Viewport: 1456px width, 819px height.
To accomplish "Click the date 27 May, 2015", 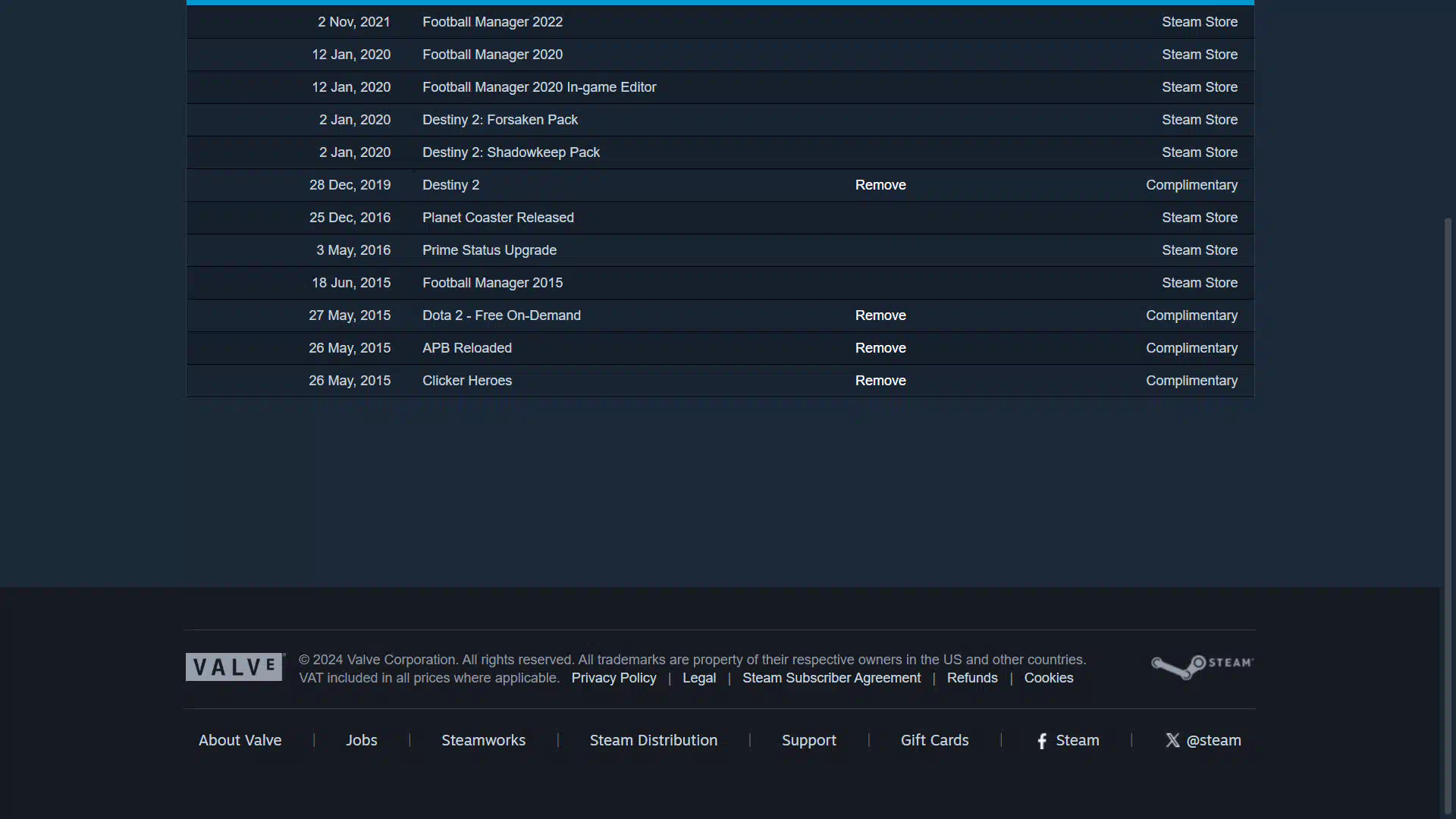I will click(350, 315).
